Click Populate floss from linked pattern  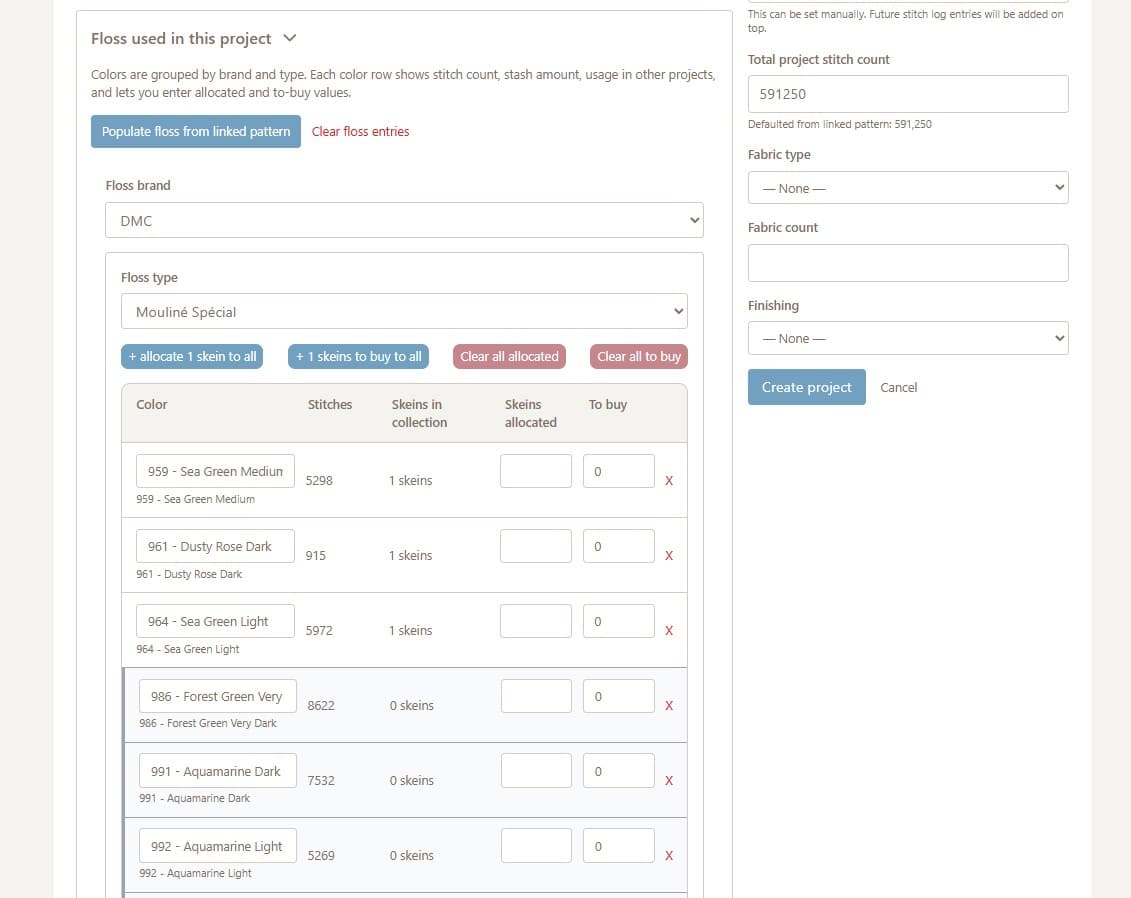(x=196, y=132)
